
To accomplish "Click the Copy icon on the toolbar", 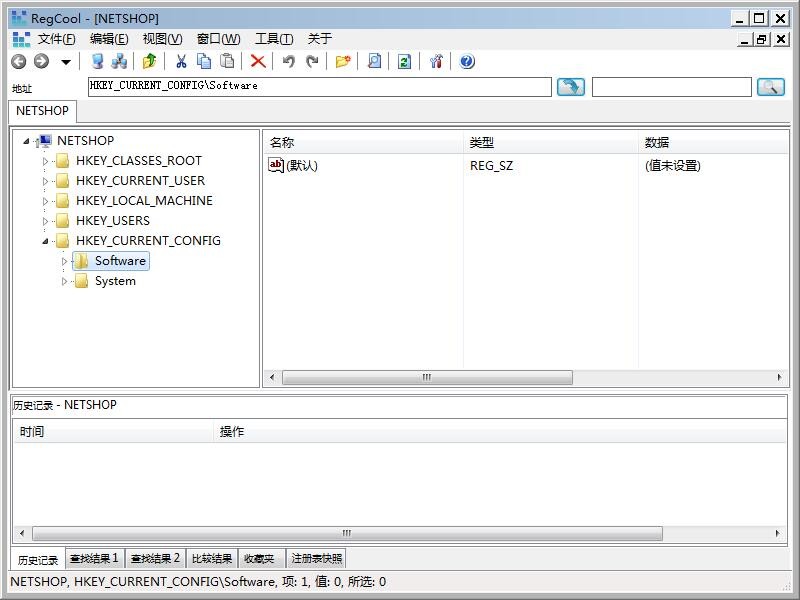I will coord(202,62).
